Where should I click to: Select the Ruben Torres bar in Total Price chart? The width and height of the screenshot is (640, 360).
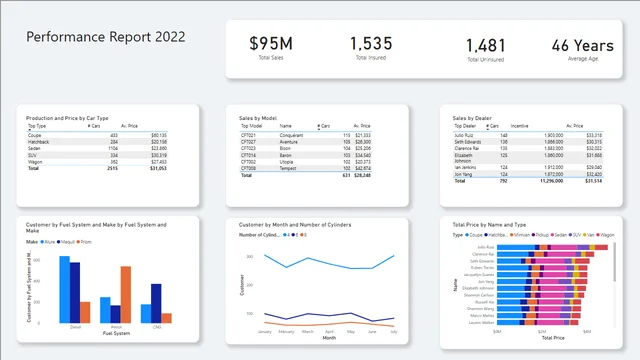[x=542, y=268]
